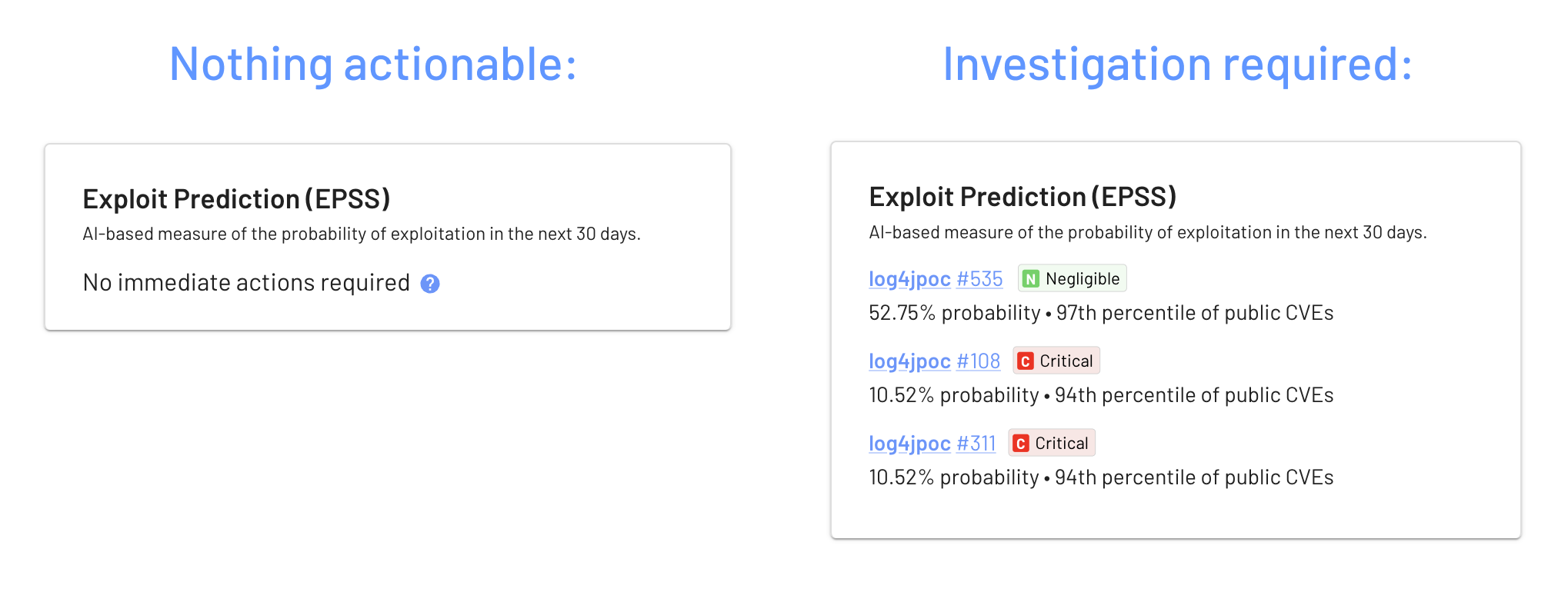Click the 10.52% probability line under #311

pyautogui.click(x=1101, y=477)
